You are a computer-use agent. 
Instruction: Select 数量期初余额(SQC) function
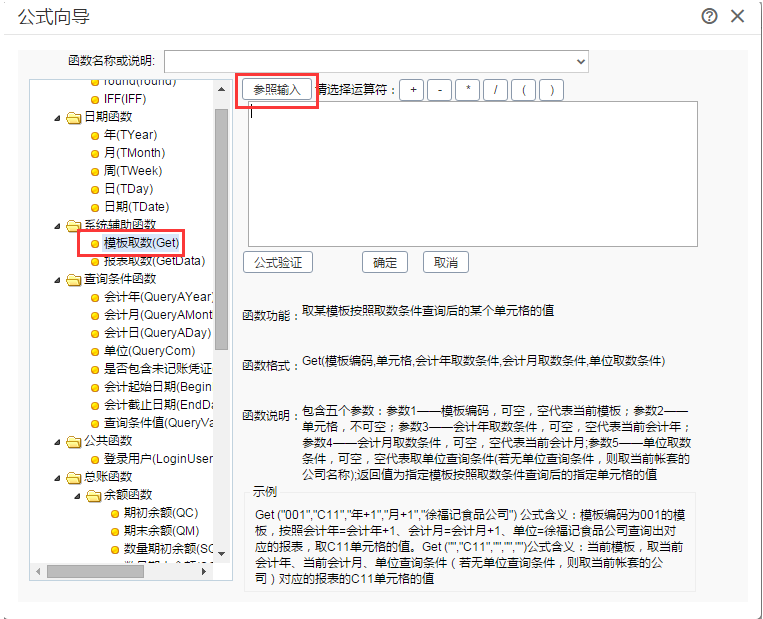point(168,549)
